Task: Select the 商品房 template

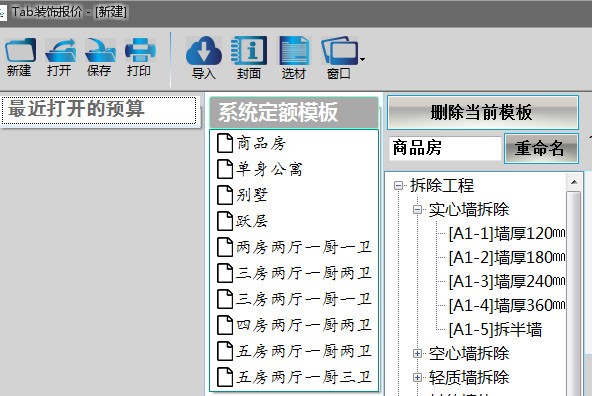Action: [x=261, y=143]
